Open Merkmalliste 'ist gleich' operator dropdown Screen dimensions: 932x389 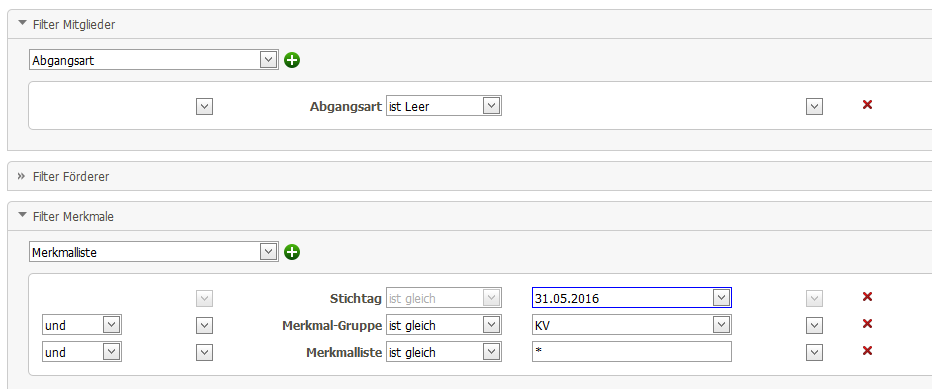pos(443,352)
